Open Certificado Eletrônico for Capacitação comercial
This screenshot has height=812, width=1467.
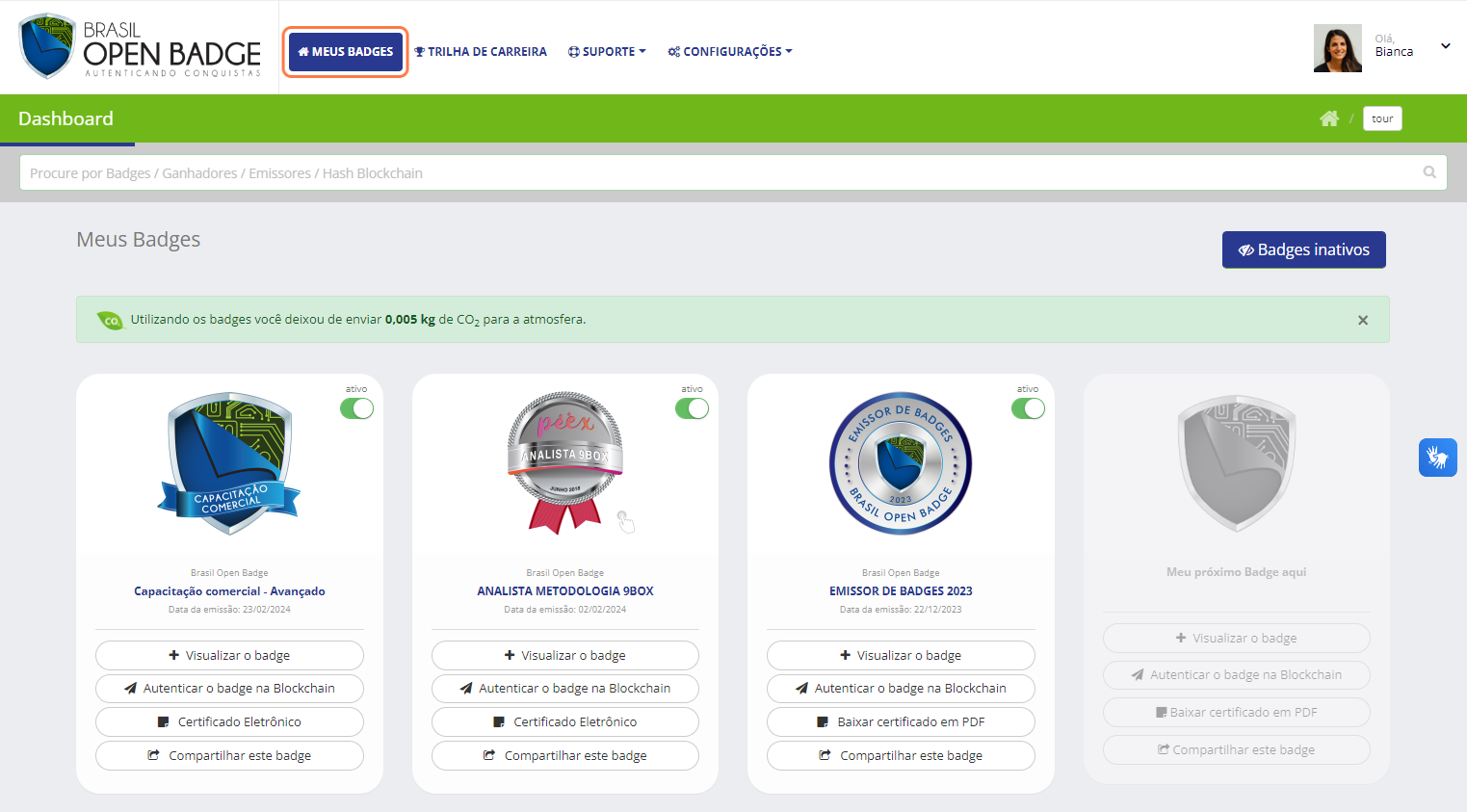(x=229, y=722)
